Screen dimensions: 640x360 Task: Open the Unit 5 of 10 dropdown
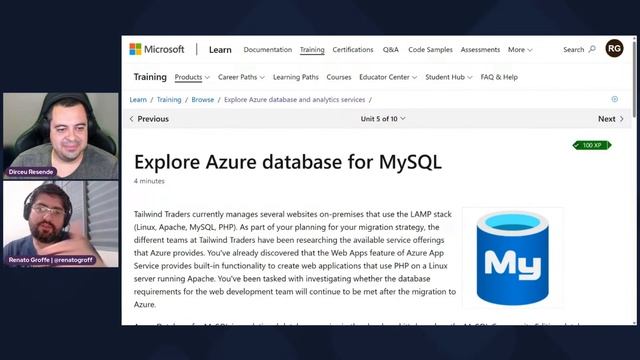click(x=383, y=119)
